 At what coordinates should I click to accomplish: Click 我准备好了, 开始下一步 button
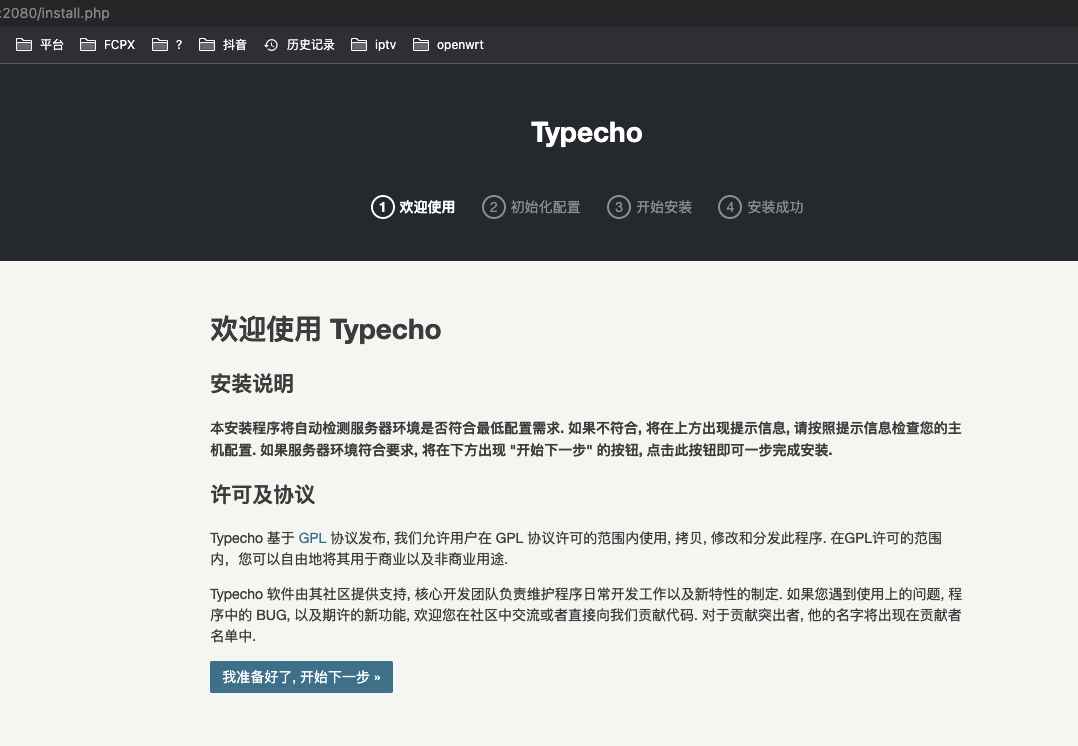(301, 677)
